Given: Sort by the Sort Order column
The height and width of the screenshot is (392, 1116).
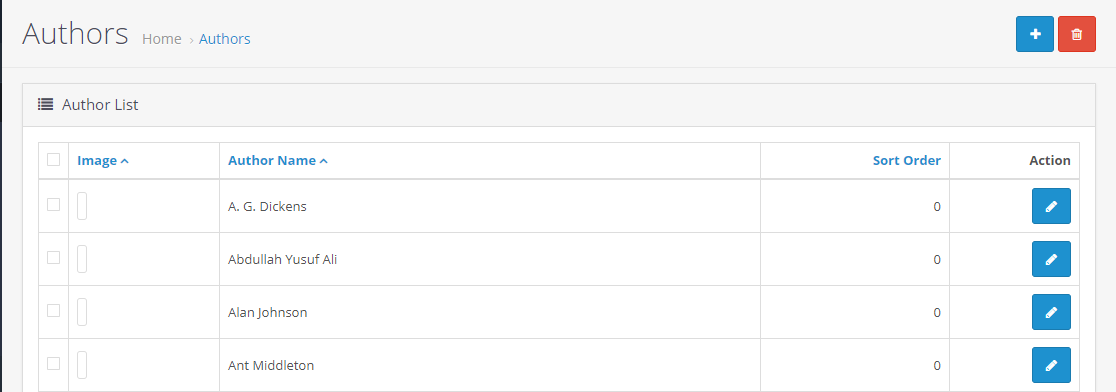Looking at the screenshot, I should pyautogui.click(x=907, y=161).
